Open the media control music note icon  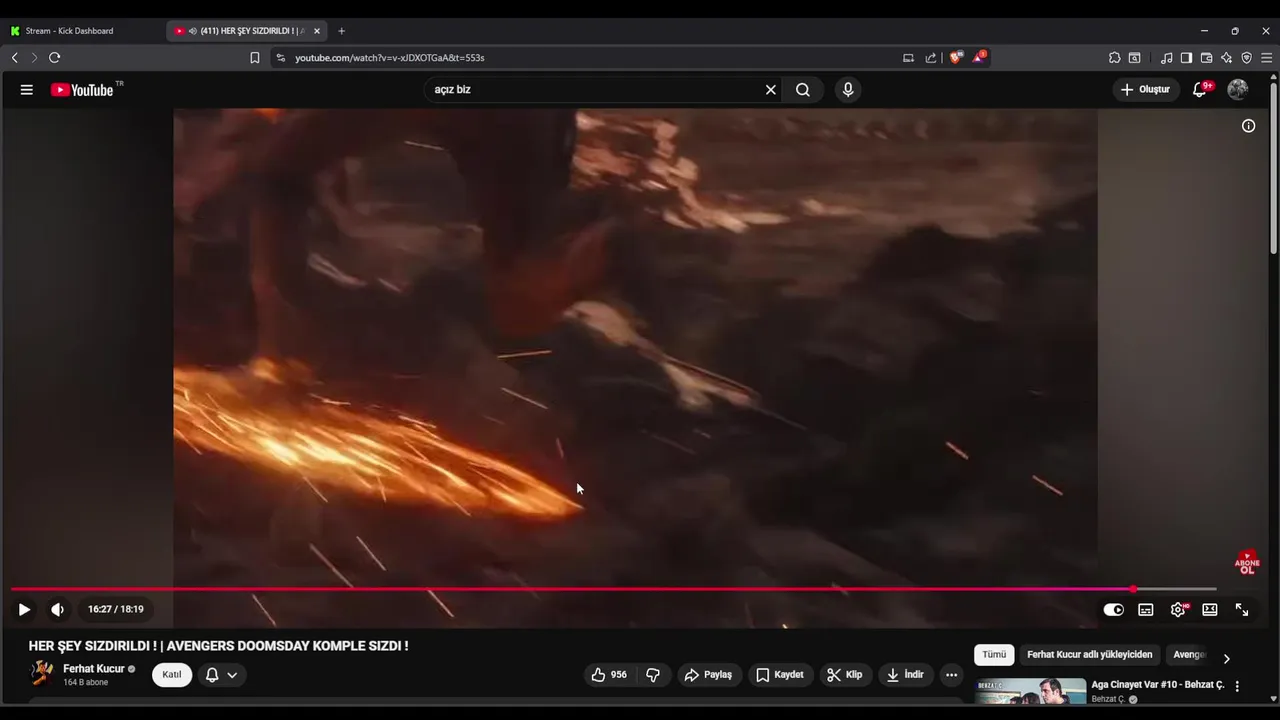coord(1166,58)
